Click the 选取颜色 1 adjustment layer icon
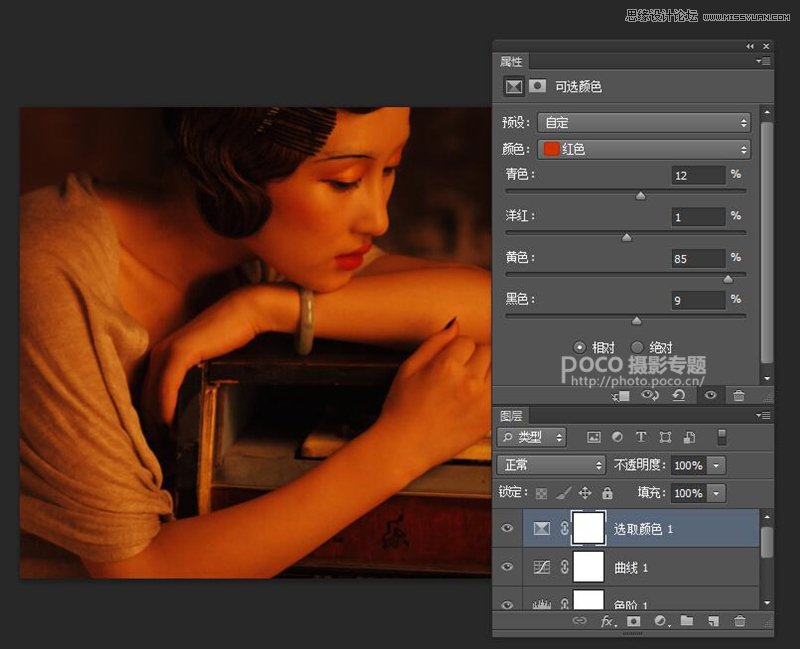Image resolution: width=800 pixels, height=649 pixels. (541, 528)
